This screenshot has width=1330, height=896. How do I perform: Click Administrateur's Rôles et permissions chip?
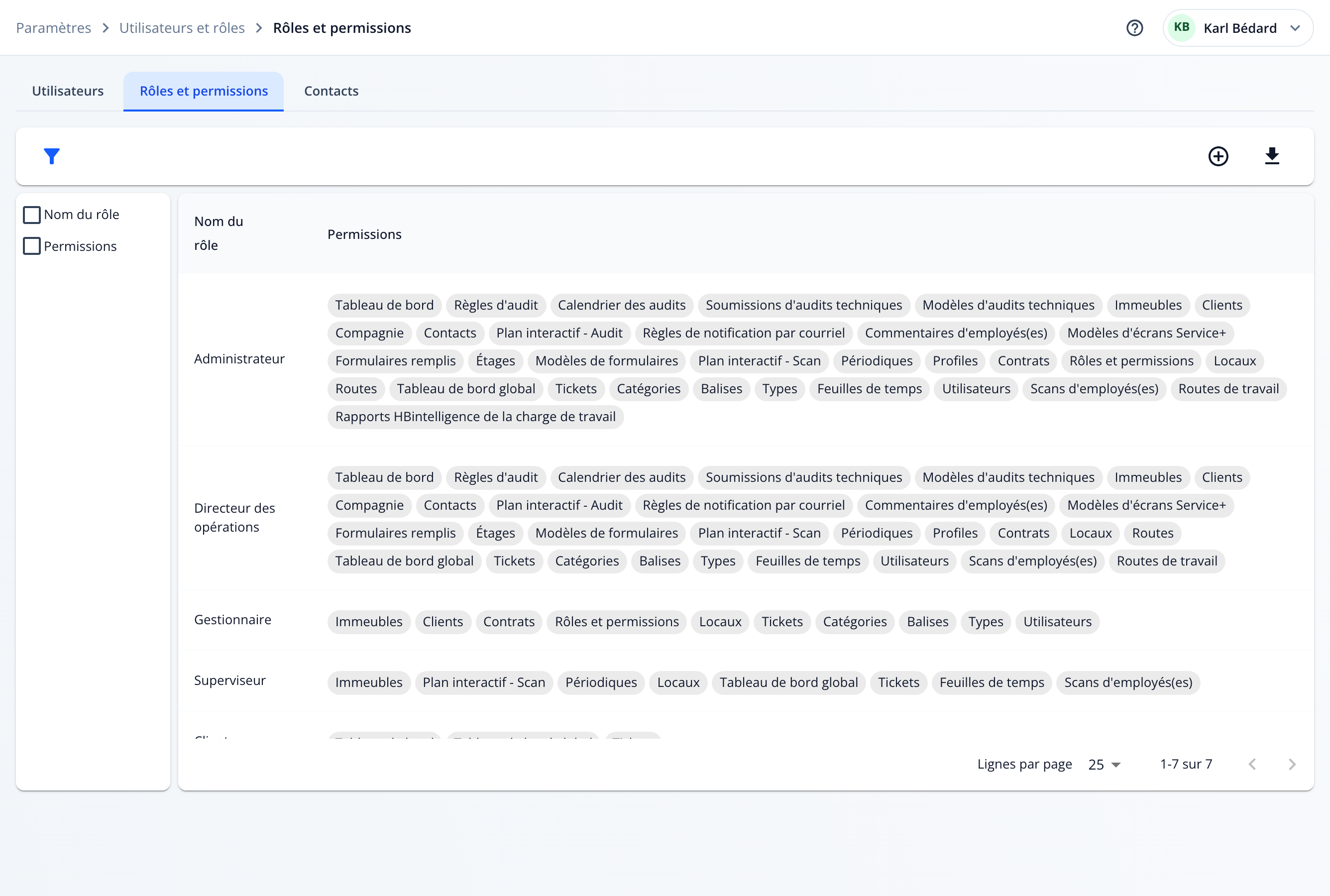click(1131, 360)
